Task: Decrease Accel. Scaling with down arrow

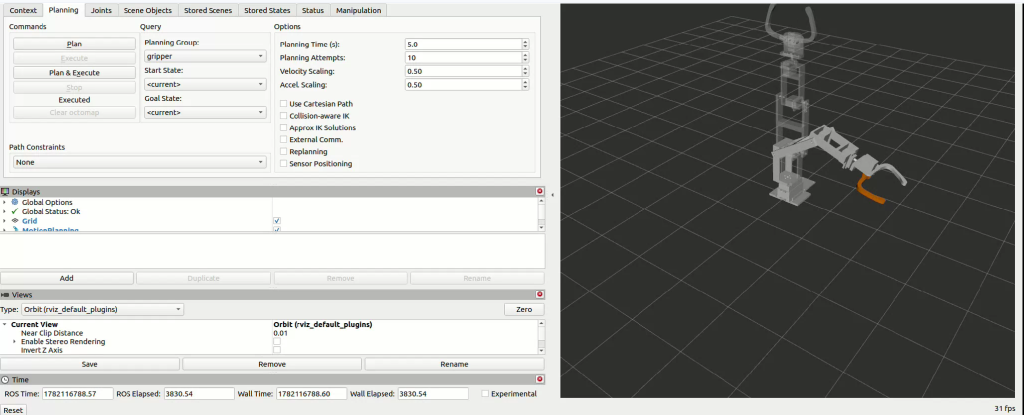Action: click(525, 88)
